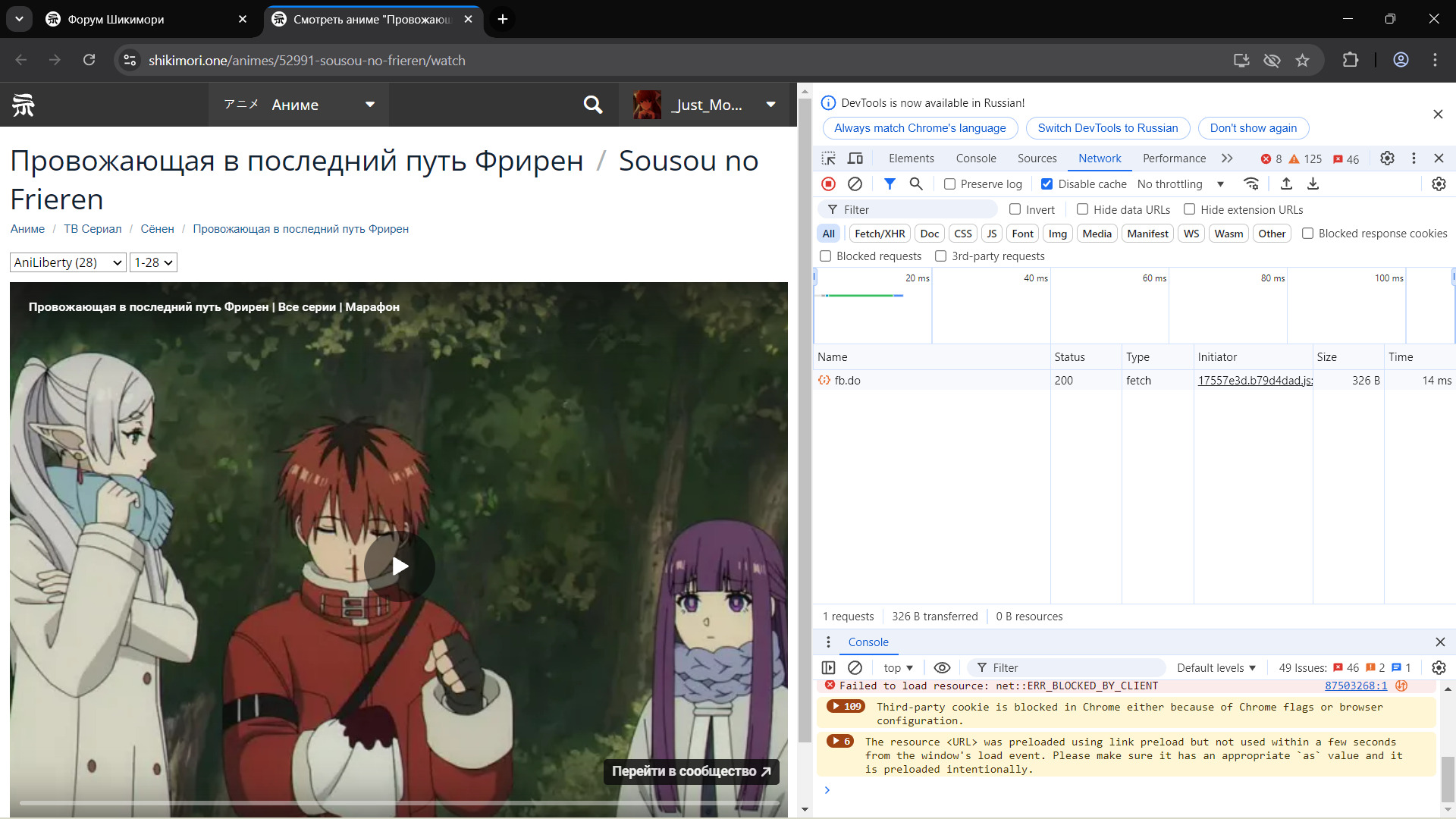The height and width of the screenshot is (819, 1456).
Task: Expand the AniLiberty (28) source dropdown
Action: (68, 262)
